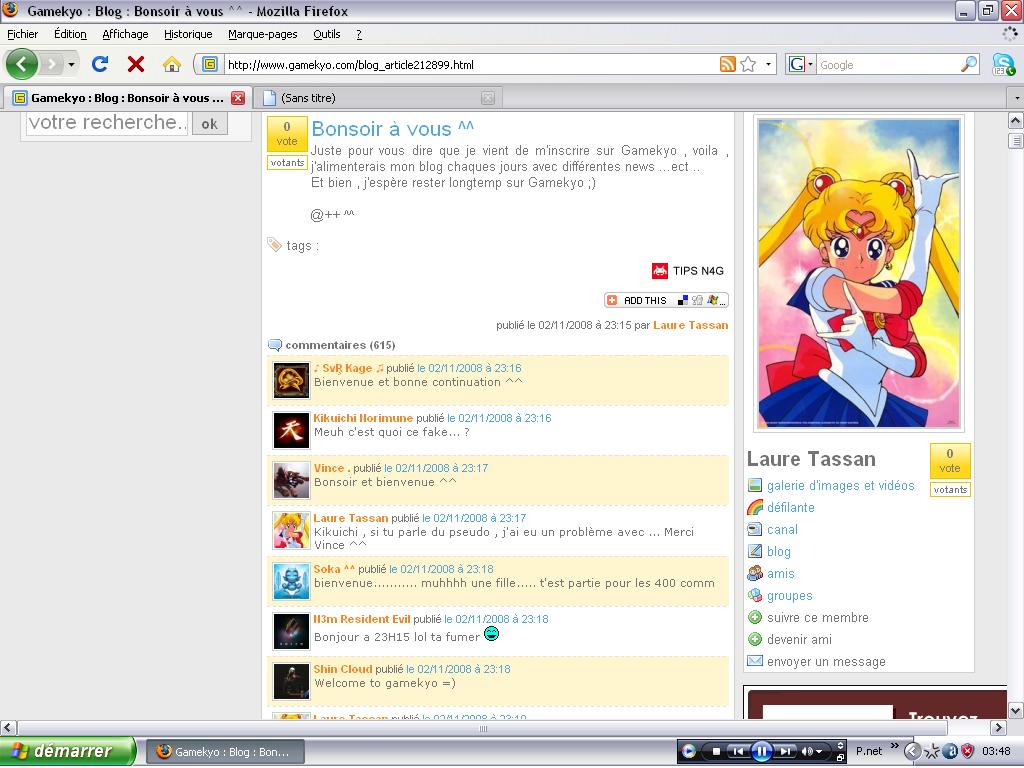Click Shin Cloud commenter name
The height and width of the screenshot is (768, 1024).
pyautogui.click(x=342, y=669)
